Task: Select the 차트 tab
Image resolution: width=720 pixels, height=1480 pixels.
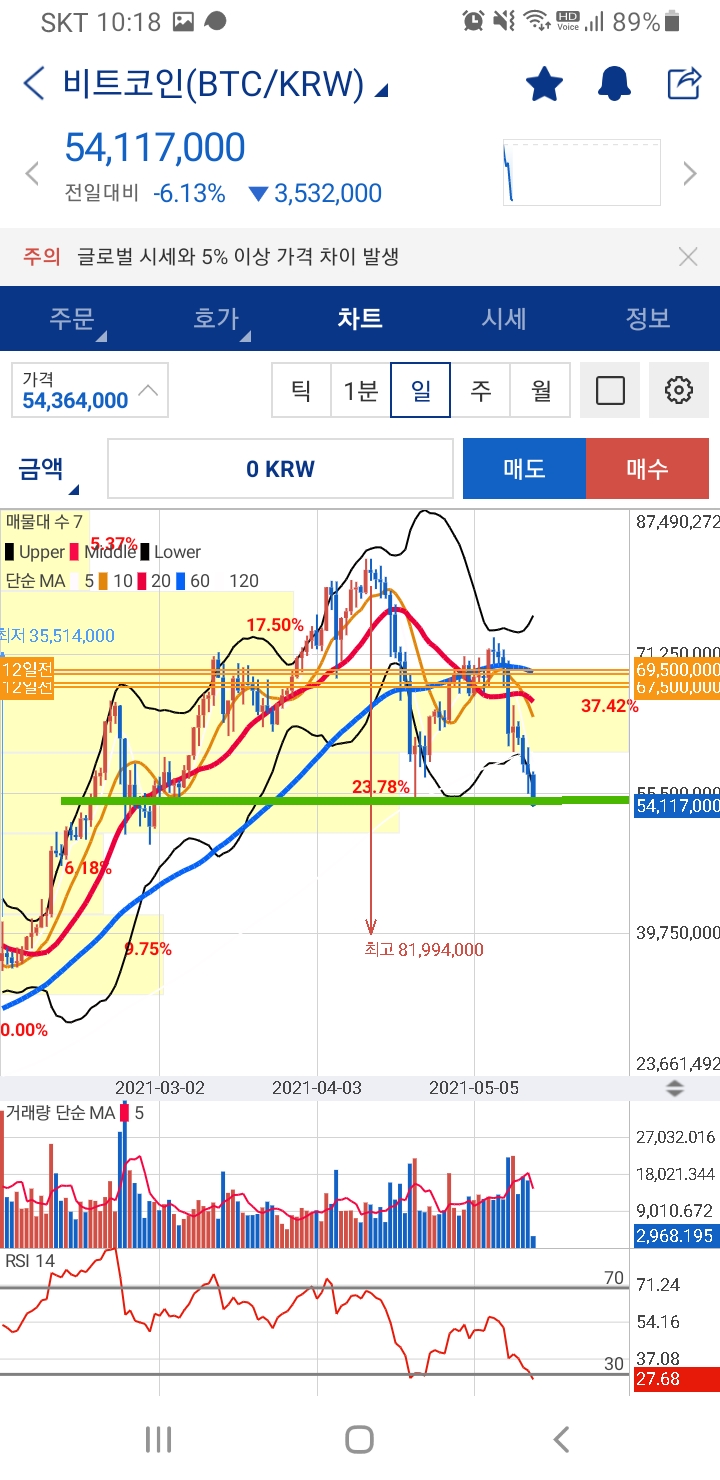Action: coord(360,319)
